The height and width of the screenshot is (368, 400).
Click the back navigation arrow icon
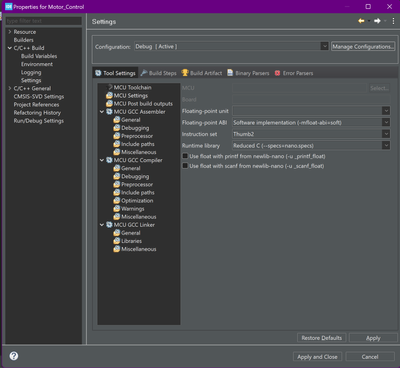[361, 21]
